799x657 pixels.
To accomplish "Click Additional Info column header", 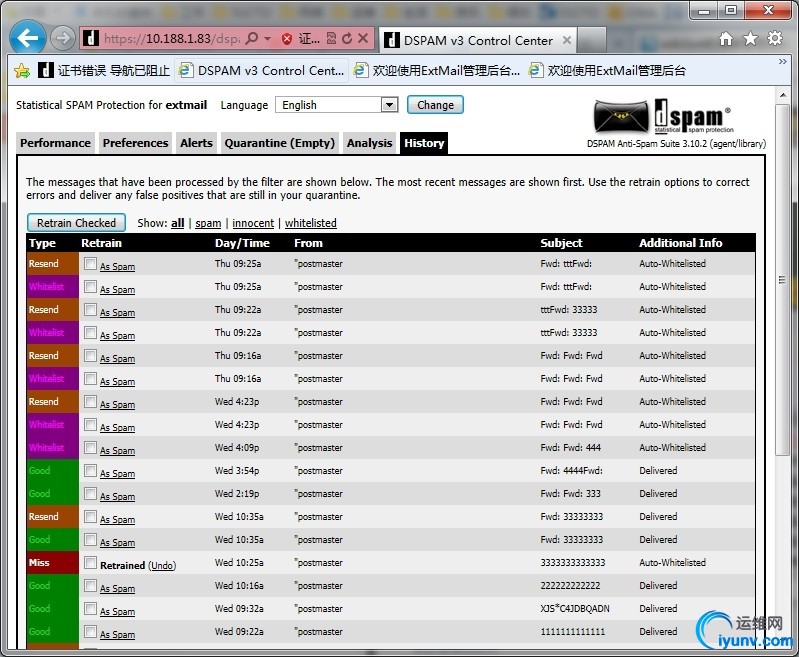I will click(681, 243).
